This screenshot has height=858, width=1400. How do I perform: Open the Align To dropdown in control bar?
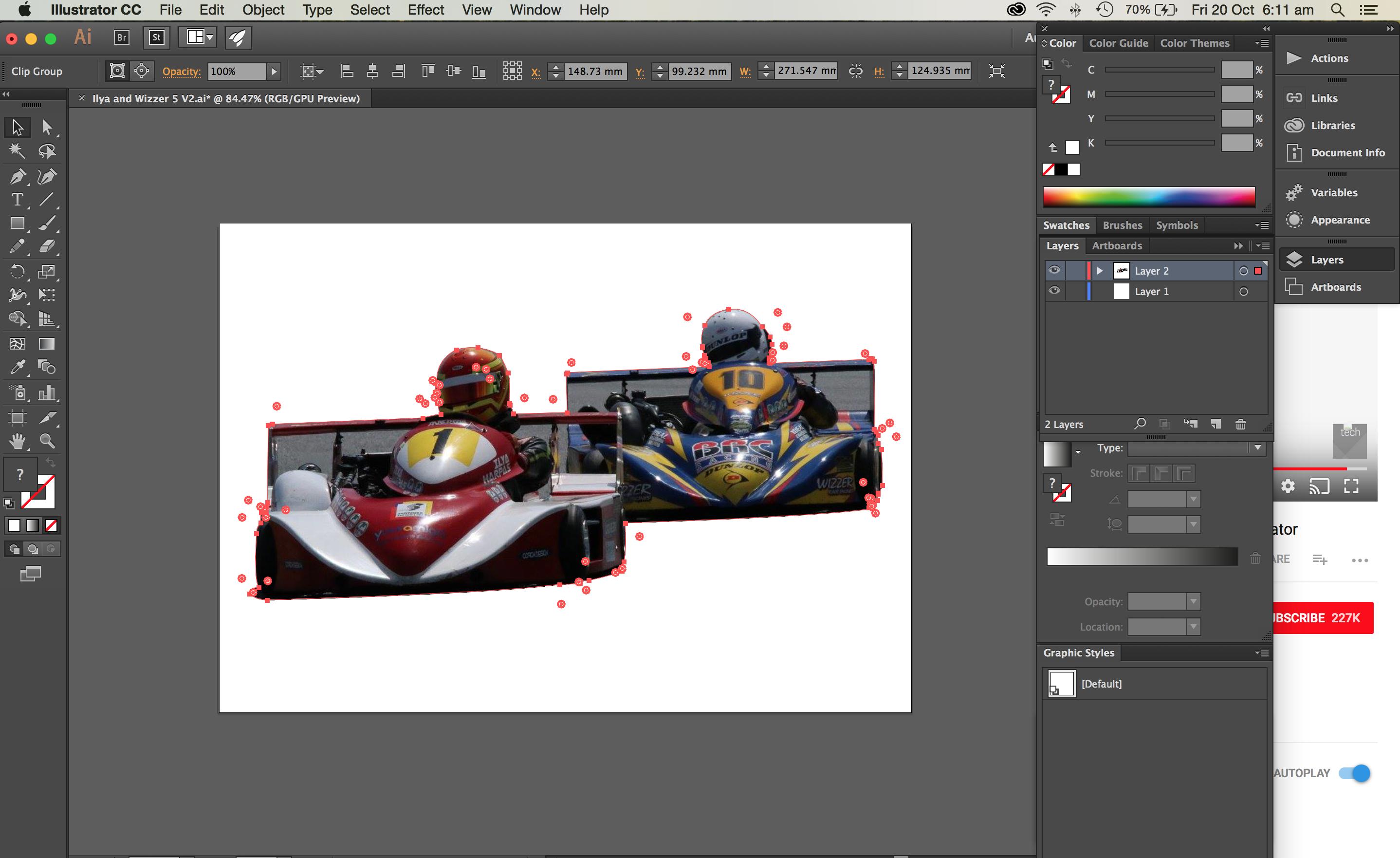(312, 71)
